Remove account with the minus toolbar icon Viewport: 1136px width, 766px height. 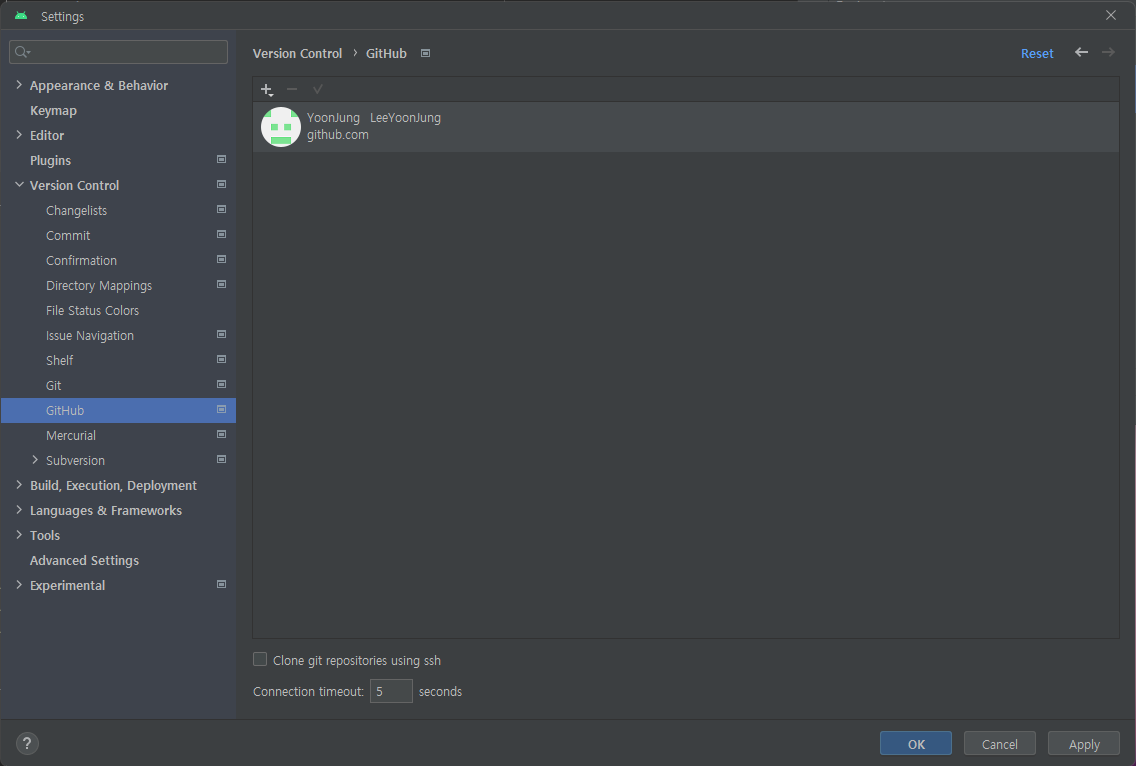(x=292, y=89)
